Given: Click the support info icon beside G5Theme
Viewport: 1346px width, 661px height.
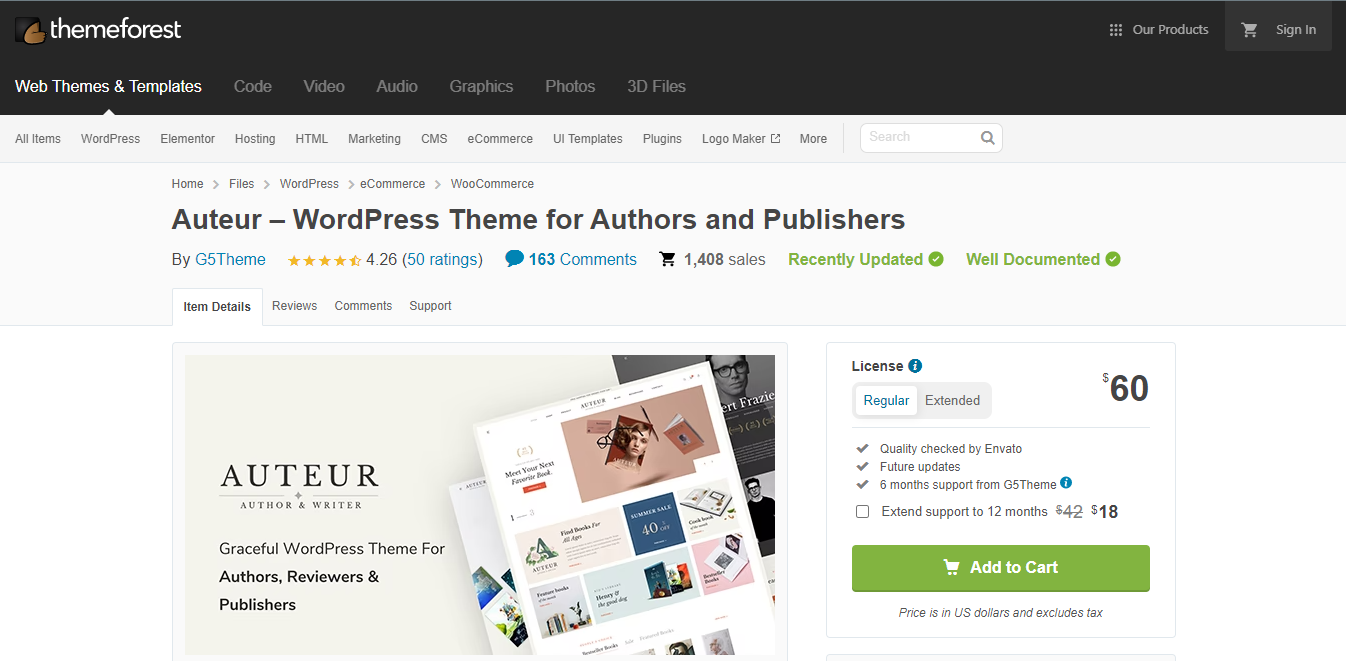Looking at the screenshot, I should (1066, 483).
